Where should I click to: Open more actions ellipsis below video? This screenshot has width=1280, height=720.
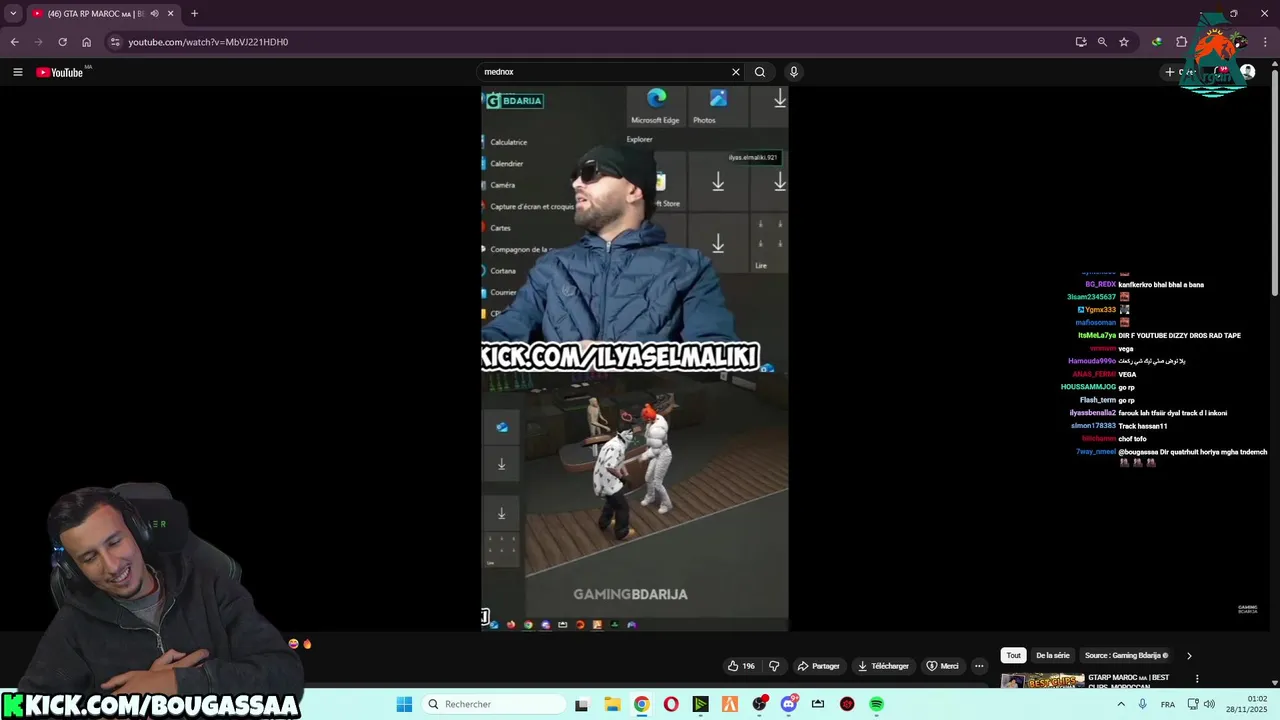[980, 666]
